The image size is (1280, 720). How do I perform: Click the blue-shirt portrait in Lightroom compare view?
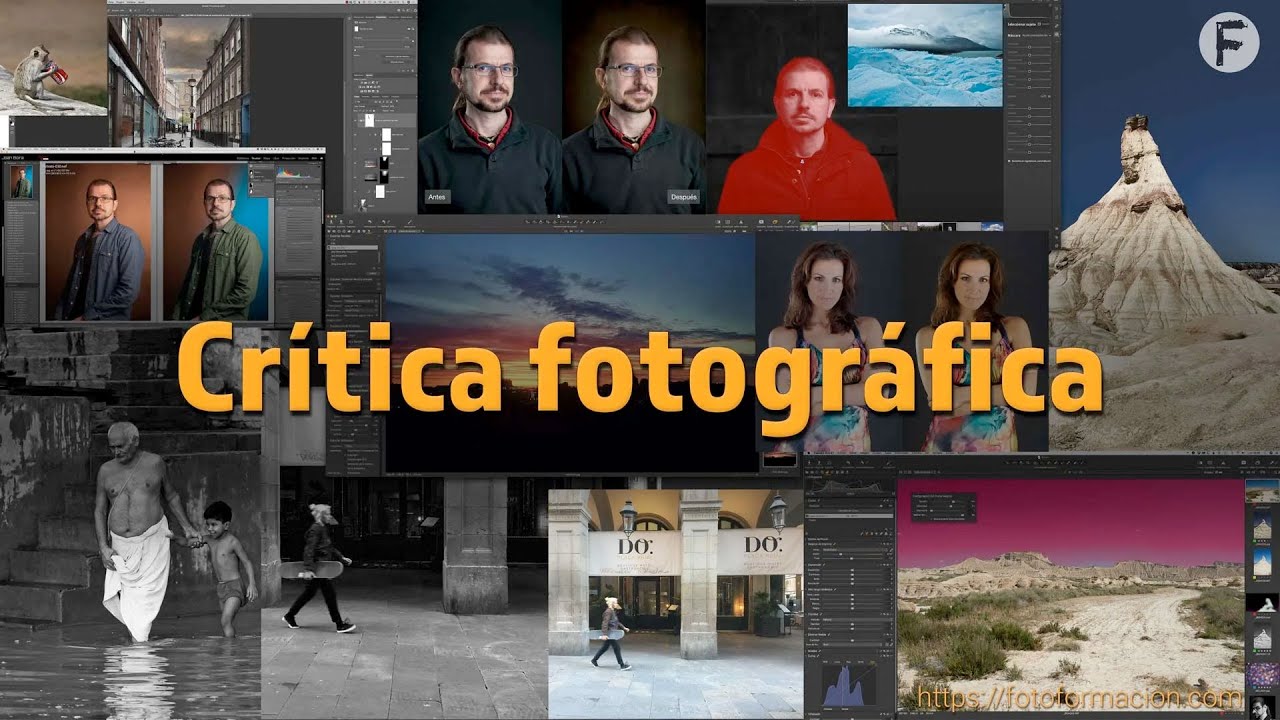click(x=98, y=241)
